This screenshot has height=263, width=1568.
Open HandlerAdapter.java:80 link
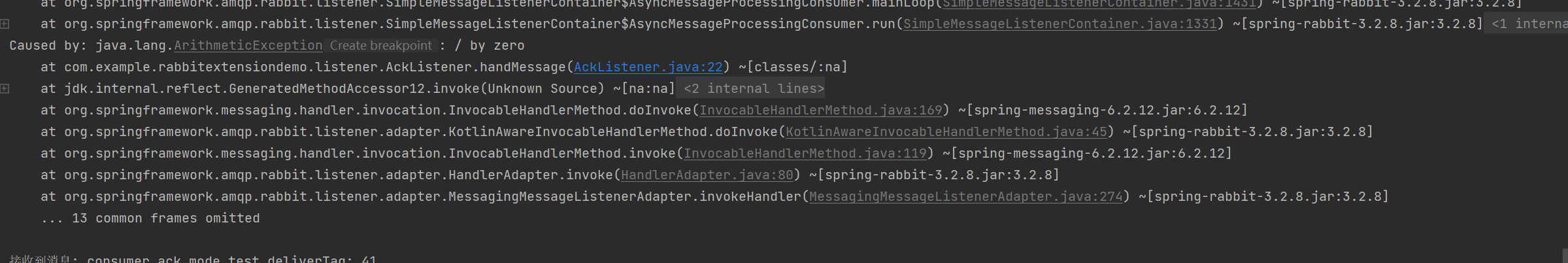[707, 175]
